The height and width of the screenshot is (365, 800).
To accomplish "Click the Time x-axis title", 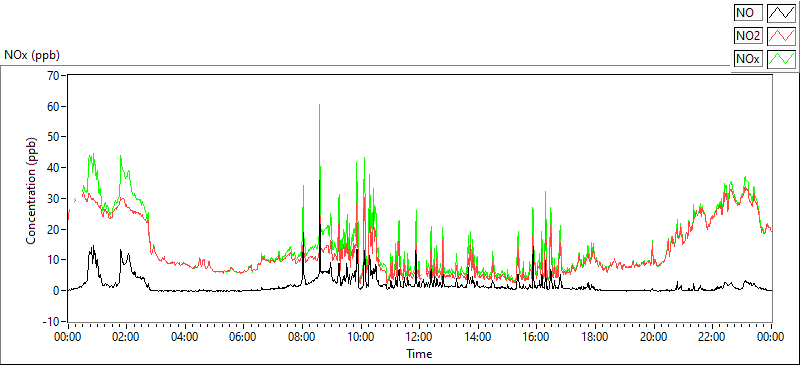I will [419, 353].
